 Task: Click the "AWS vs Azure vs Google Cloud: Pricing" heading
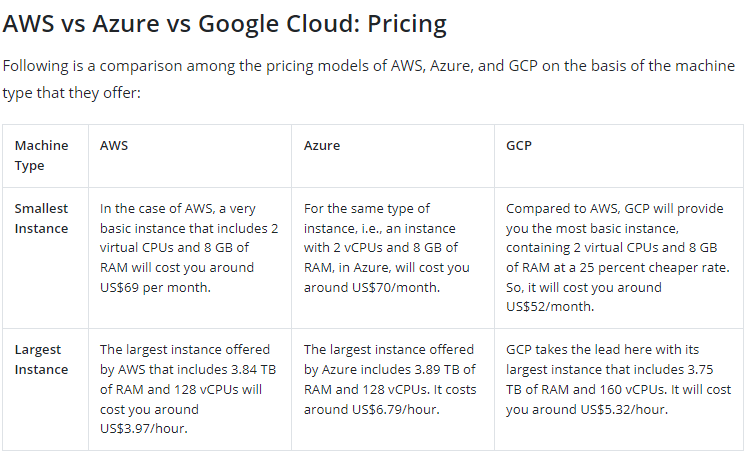click(225, 23)
